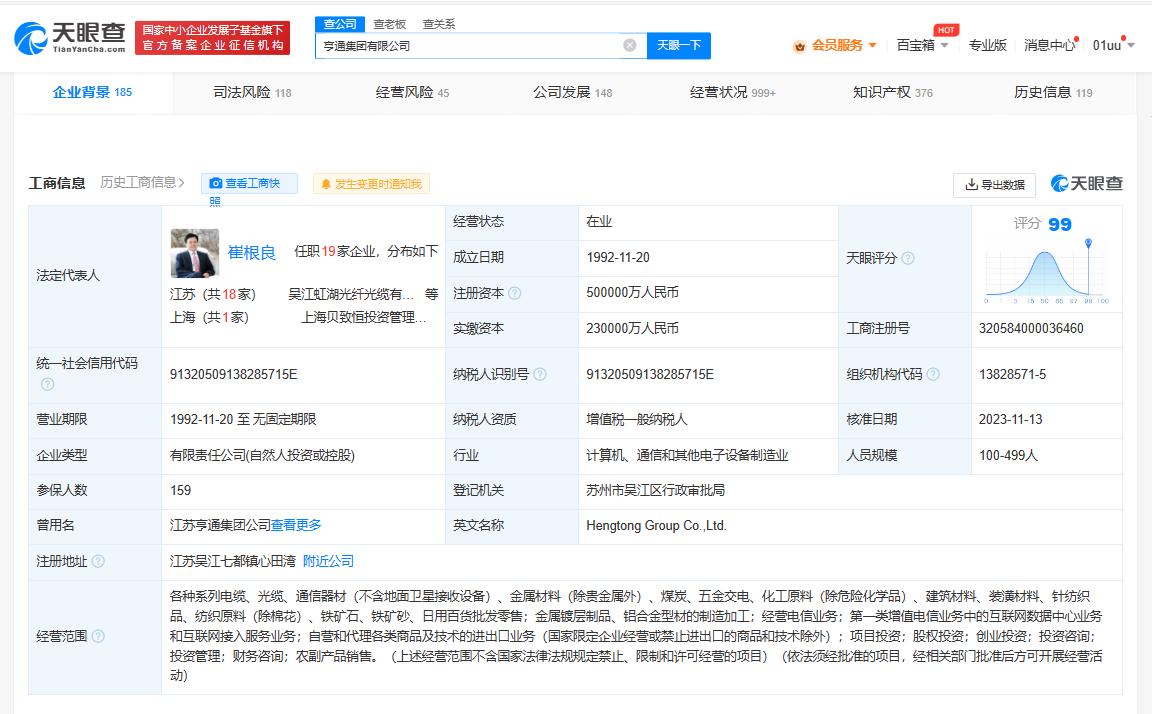Click the 天眼一下 search button
Viewport: 1152px width, 714px height.
(679, 45)
